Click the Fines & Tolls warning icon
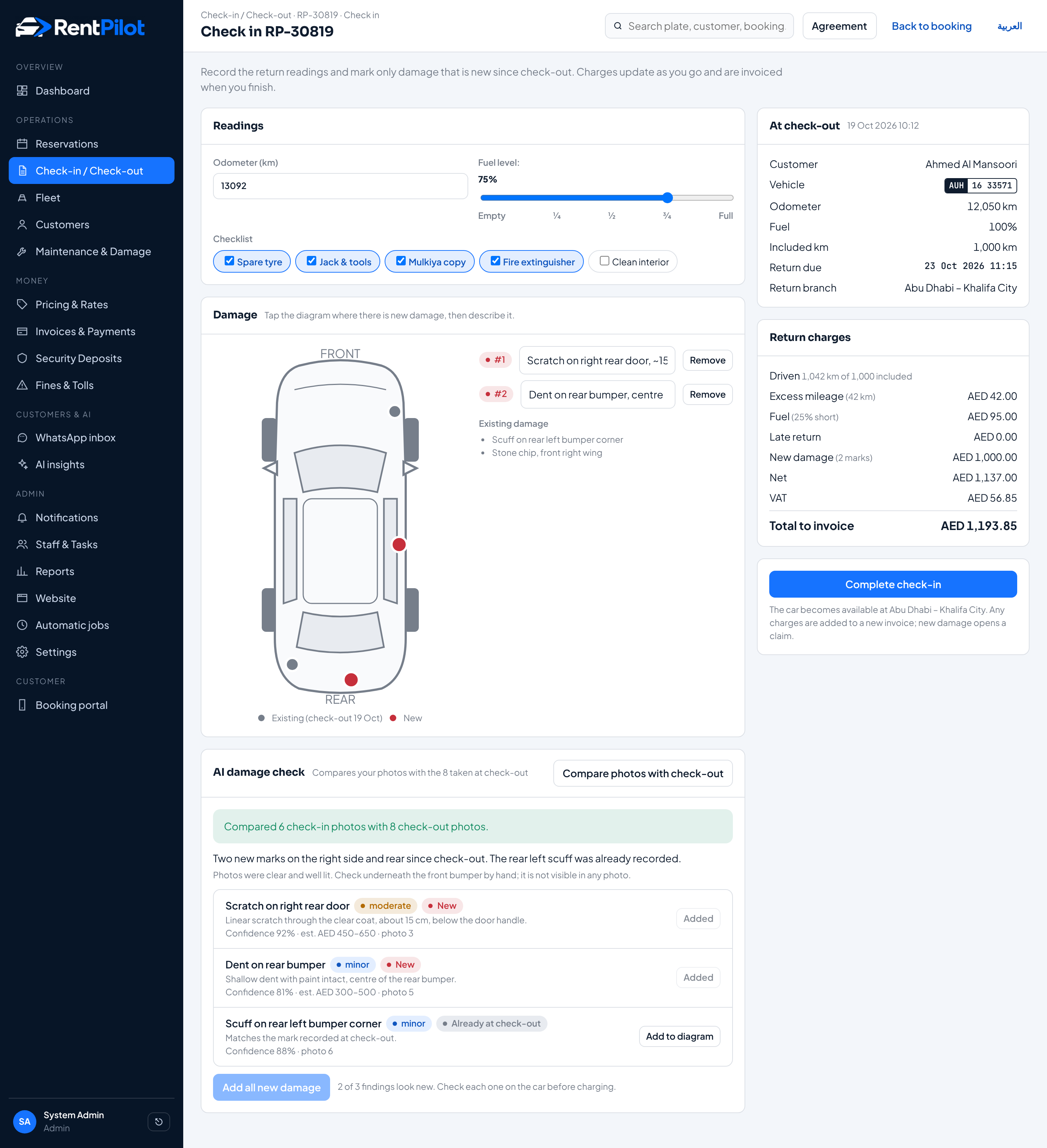The image size is (1047, 1148). tap(22, 385)
